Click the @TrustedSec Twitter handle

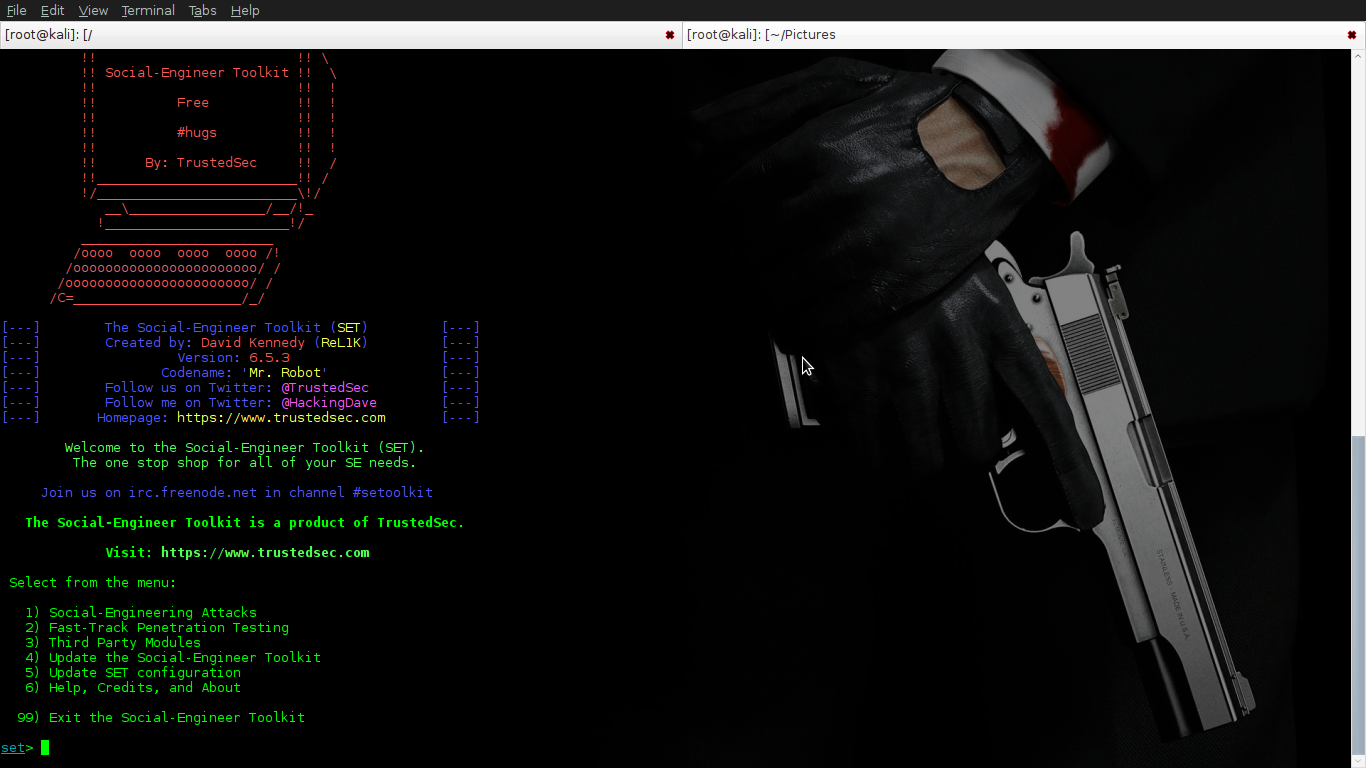tap(325, 388)
